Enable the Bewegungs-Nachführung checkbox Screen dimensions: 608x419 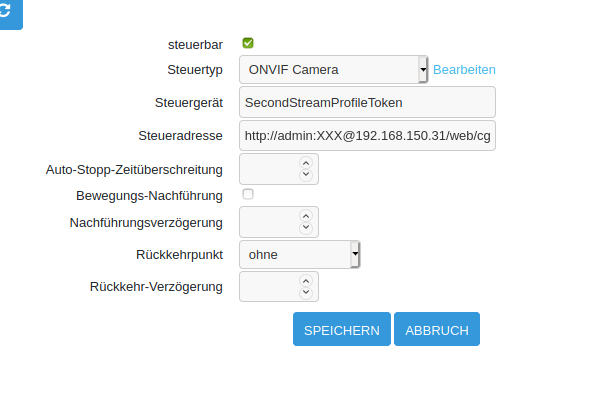tap(248, 194)
